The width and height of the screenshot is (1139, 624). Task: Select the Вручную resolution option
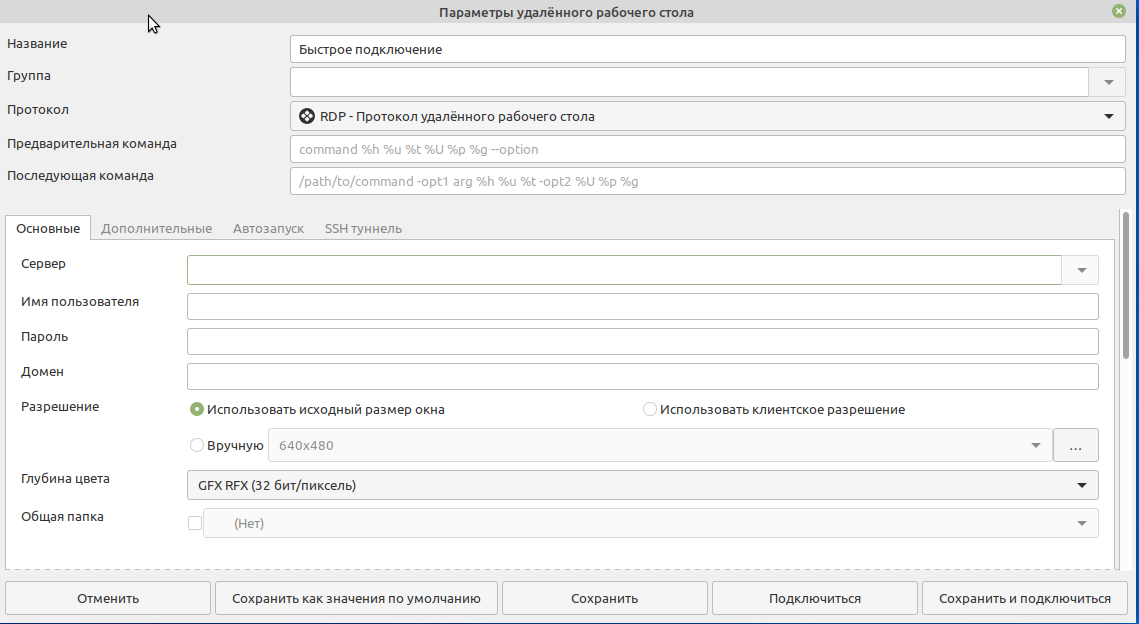coord(197,445)
